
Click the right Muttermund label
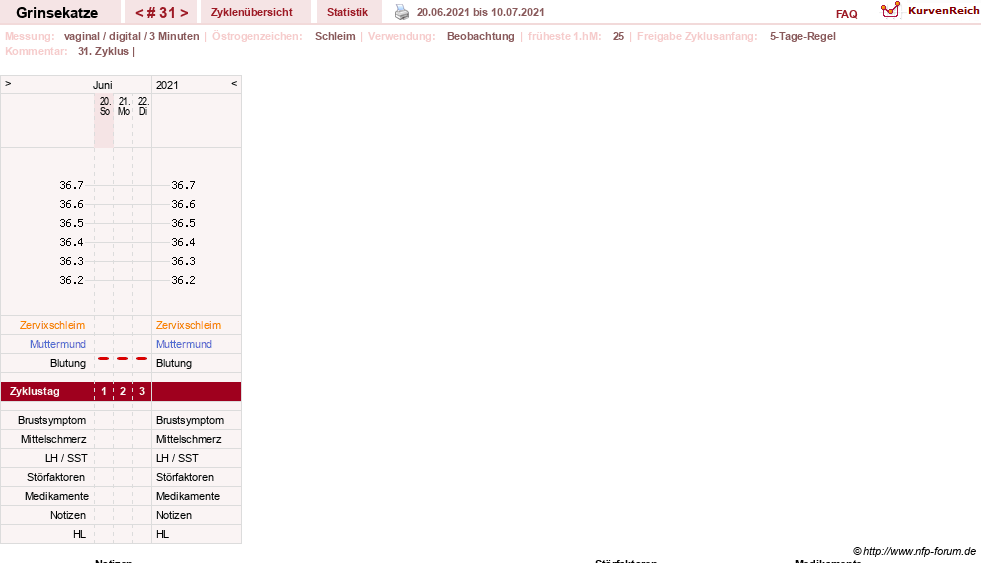[184, 344]
